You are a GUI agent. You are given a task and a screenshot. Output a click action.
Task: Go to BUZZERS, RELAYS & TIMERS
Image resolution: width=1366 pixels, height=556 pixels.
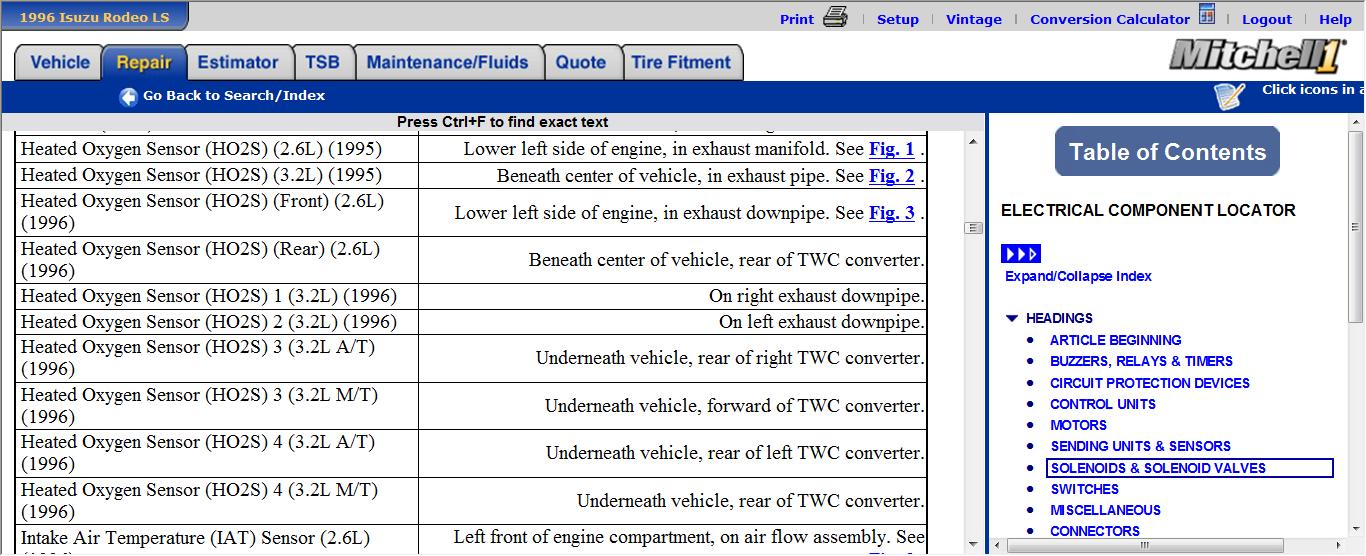(x=1141, y=361)
